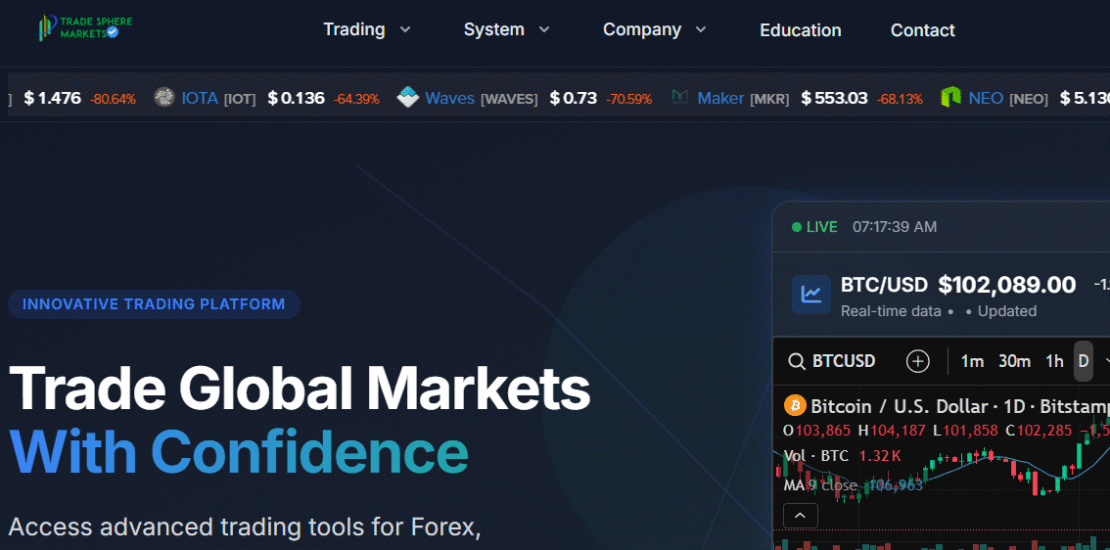Click the Vol · BTC indicator label
This screenshot has width=1110, height=550.
[816, 457]
